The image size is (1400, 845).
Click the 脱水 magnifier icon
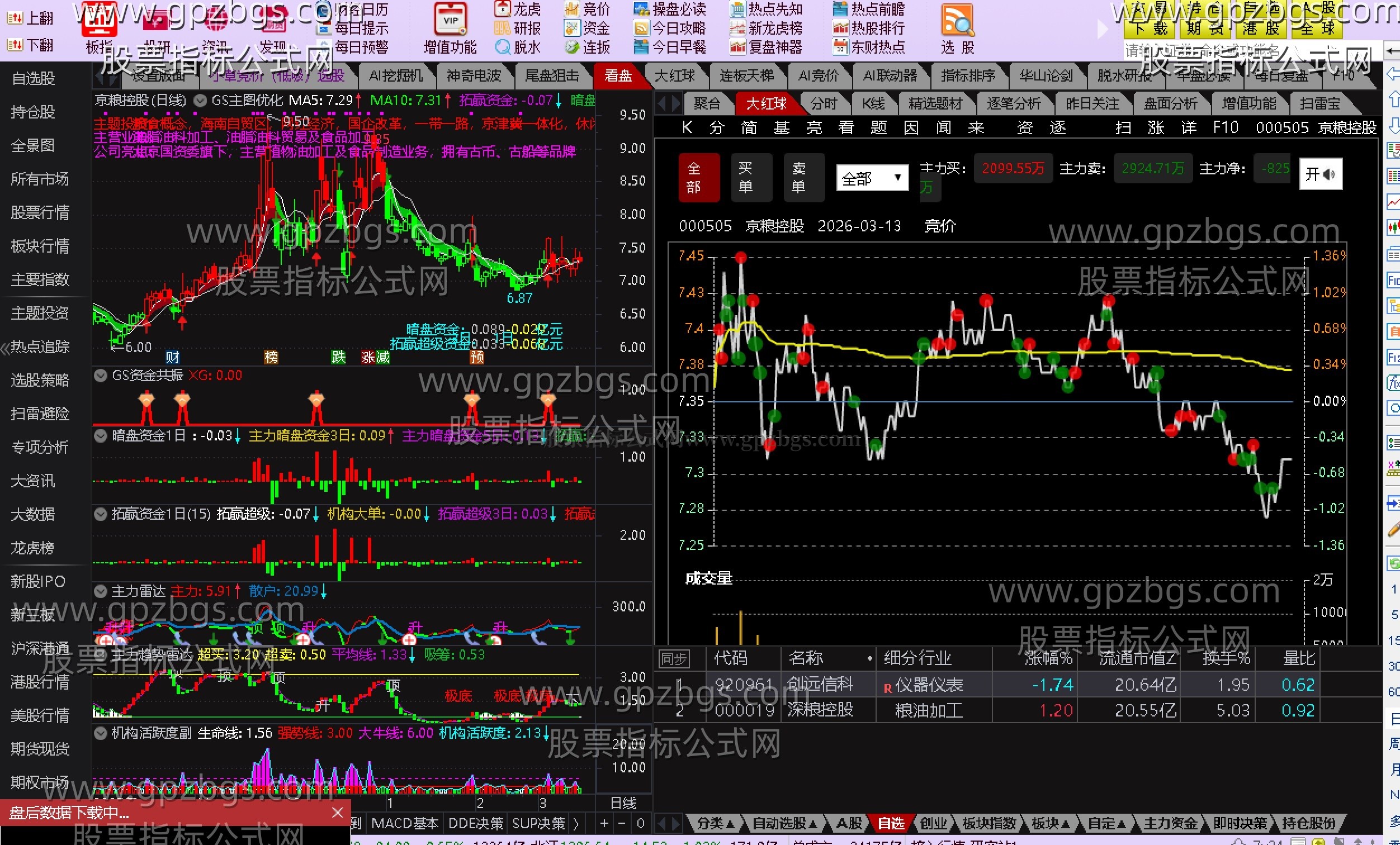tap(502, 47)
